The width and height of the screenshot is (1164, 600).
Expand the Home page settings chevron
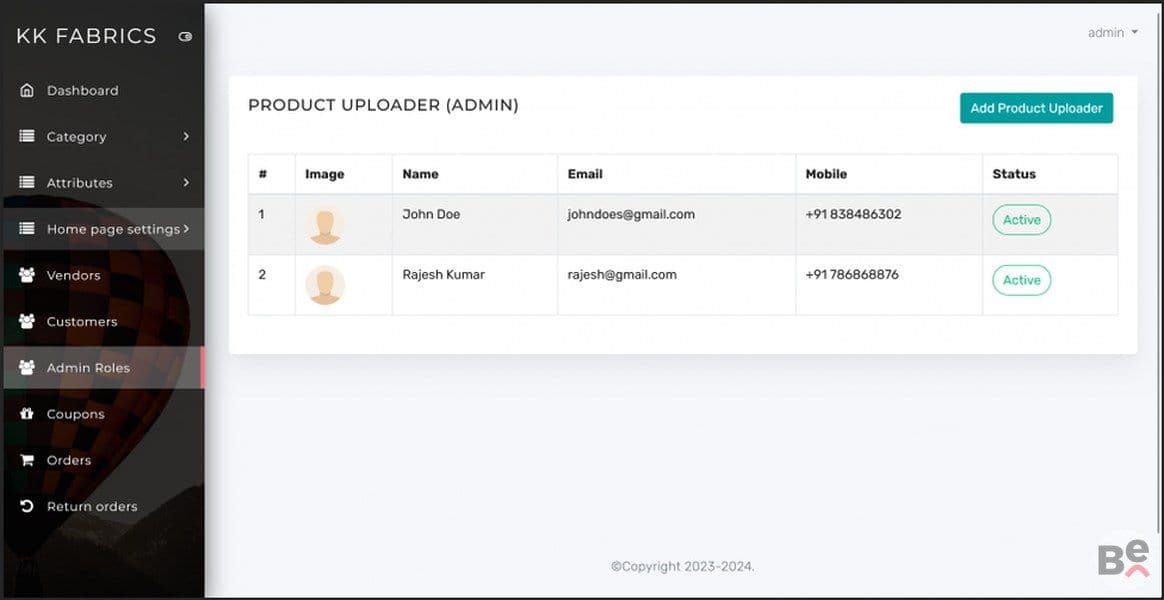pyautogui.click(x=186, y=229)
